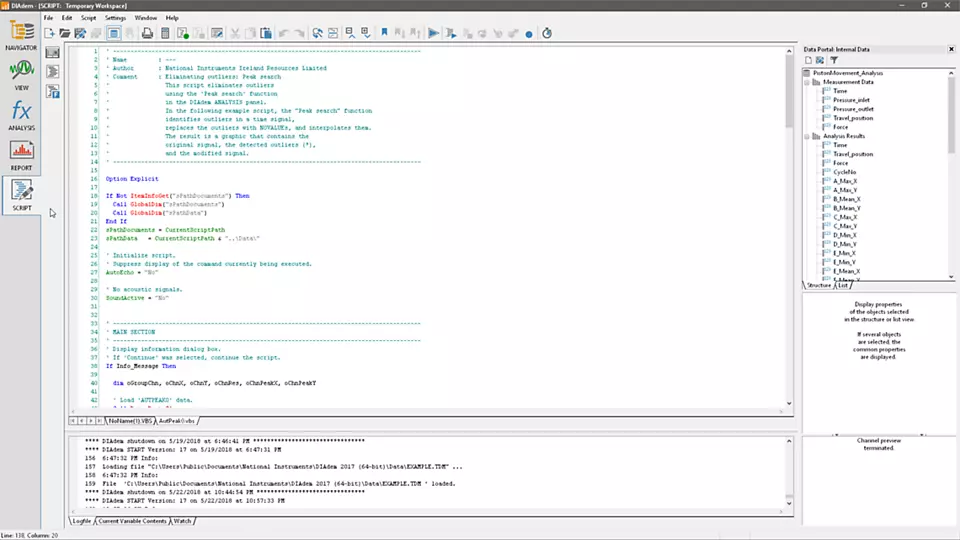Select B_Mean_Y channel
This screenshot has width=960, height=540.
(847, 208)
